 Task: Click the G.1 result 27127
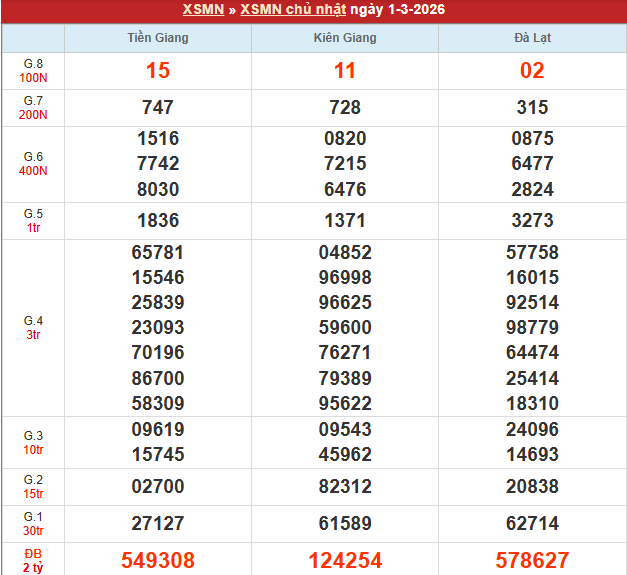pyautogui.click(x=158, y=523)
